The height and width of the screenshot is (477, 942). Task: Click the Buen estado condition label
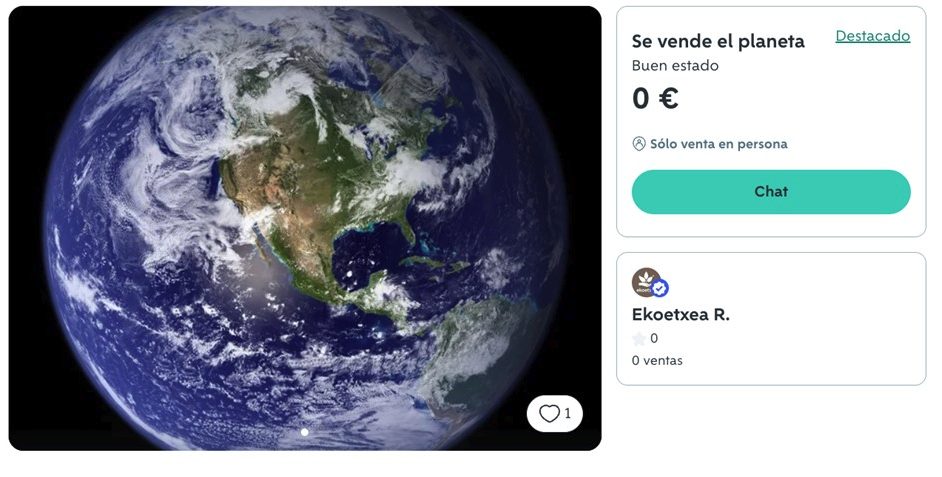[675, 65]
